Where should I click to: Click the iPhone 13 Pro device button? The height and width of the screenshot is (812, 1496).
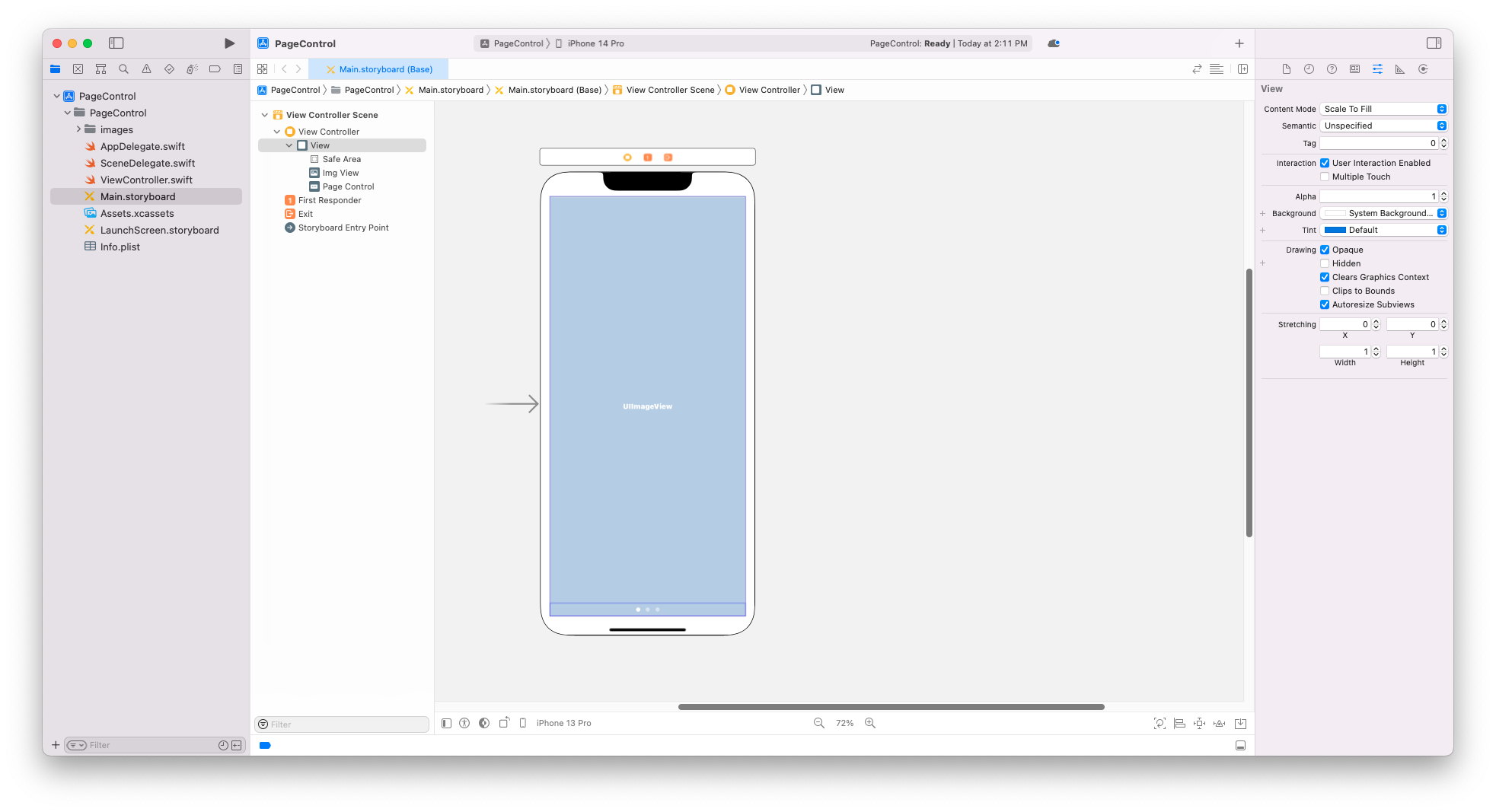[x=563, y=723]
